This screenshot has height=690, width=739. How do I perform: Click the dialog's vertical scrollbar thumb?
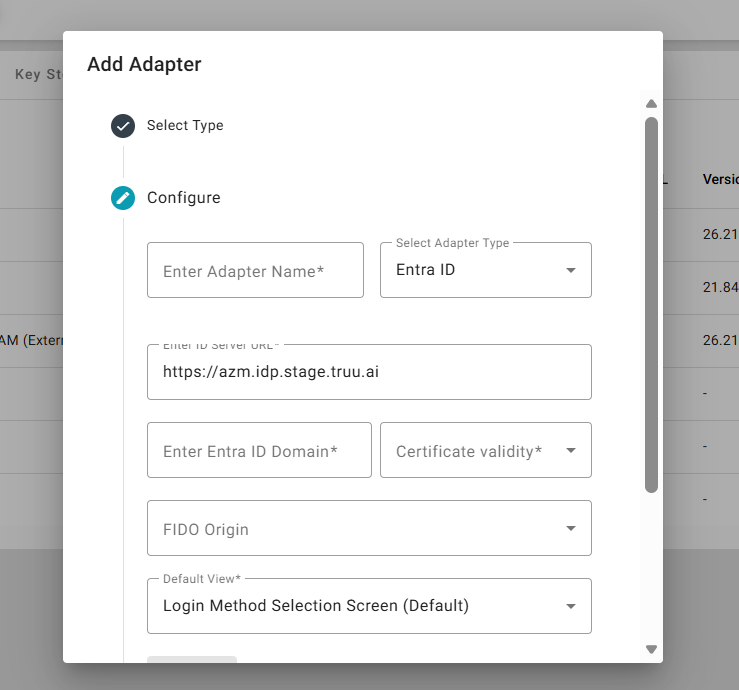[x=651, y=305]
